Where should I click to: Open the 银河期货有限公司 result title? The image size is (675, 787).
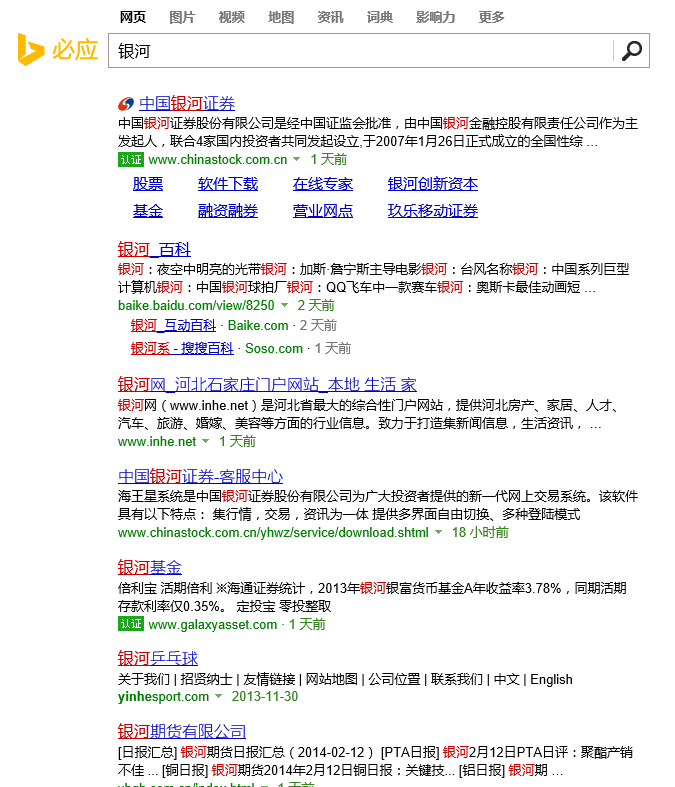(x=182, y=731)
